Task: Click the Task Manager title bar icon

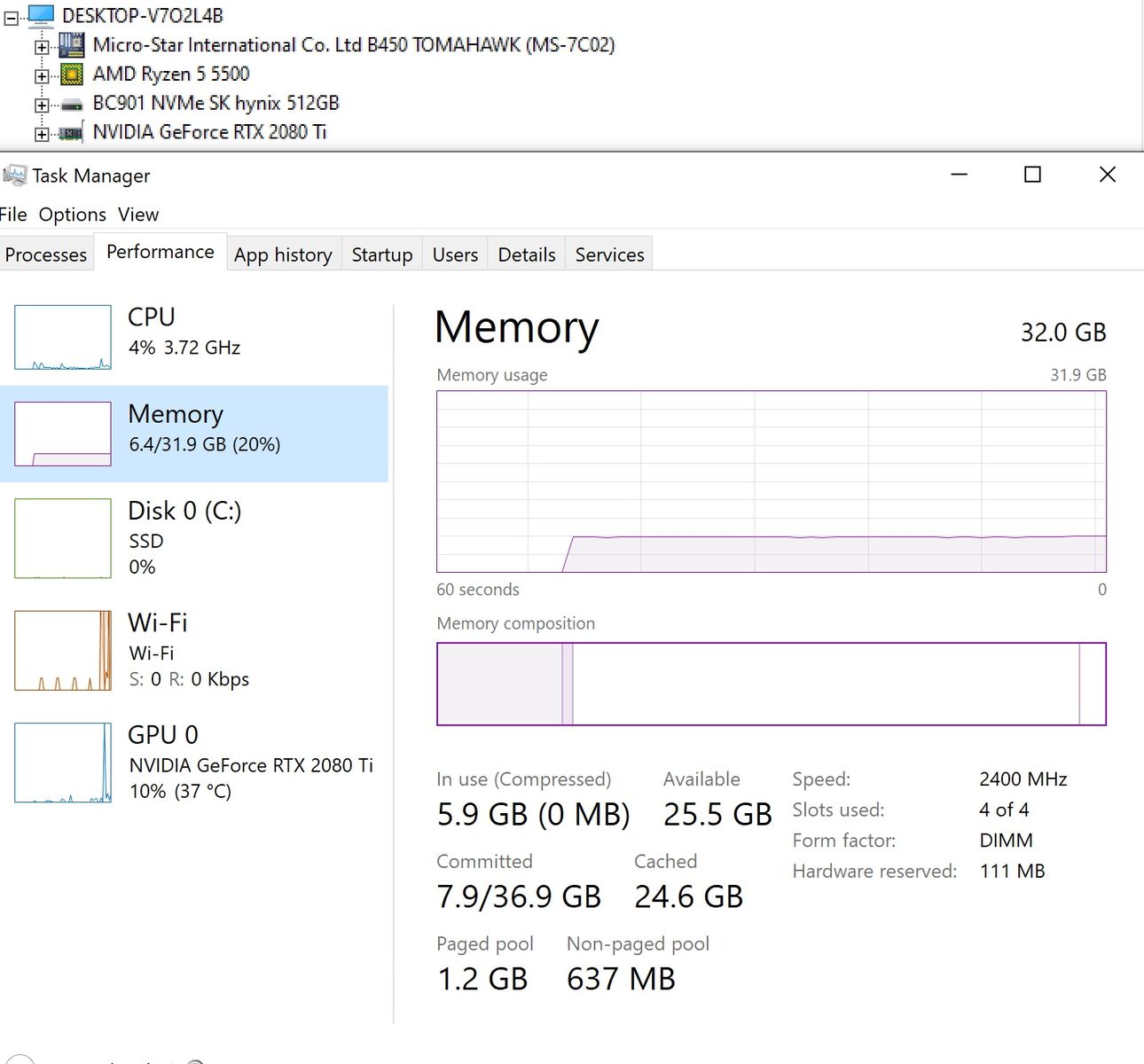Action: 14,175
